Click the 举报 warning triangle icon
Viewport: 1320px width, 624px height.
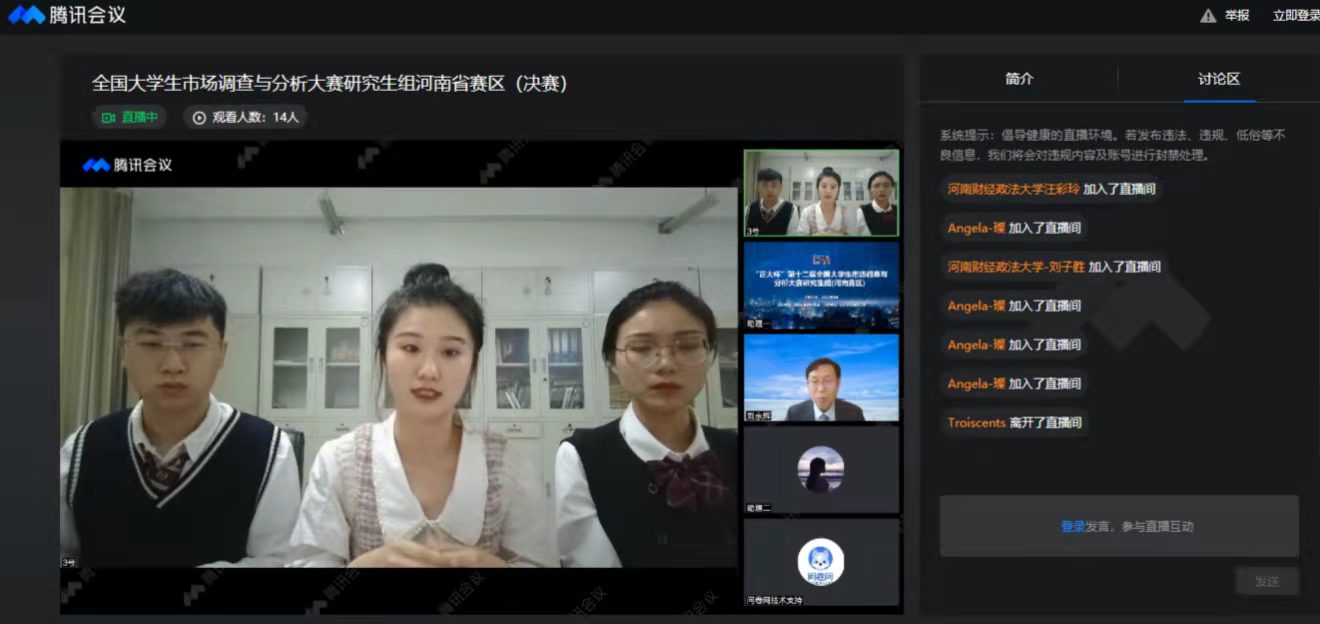[x=1208, y=16]
